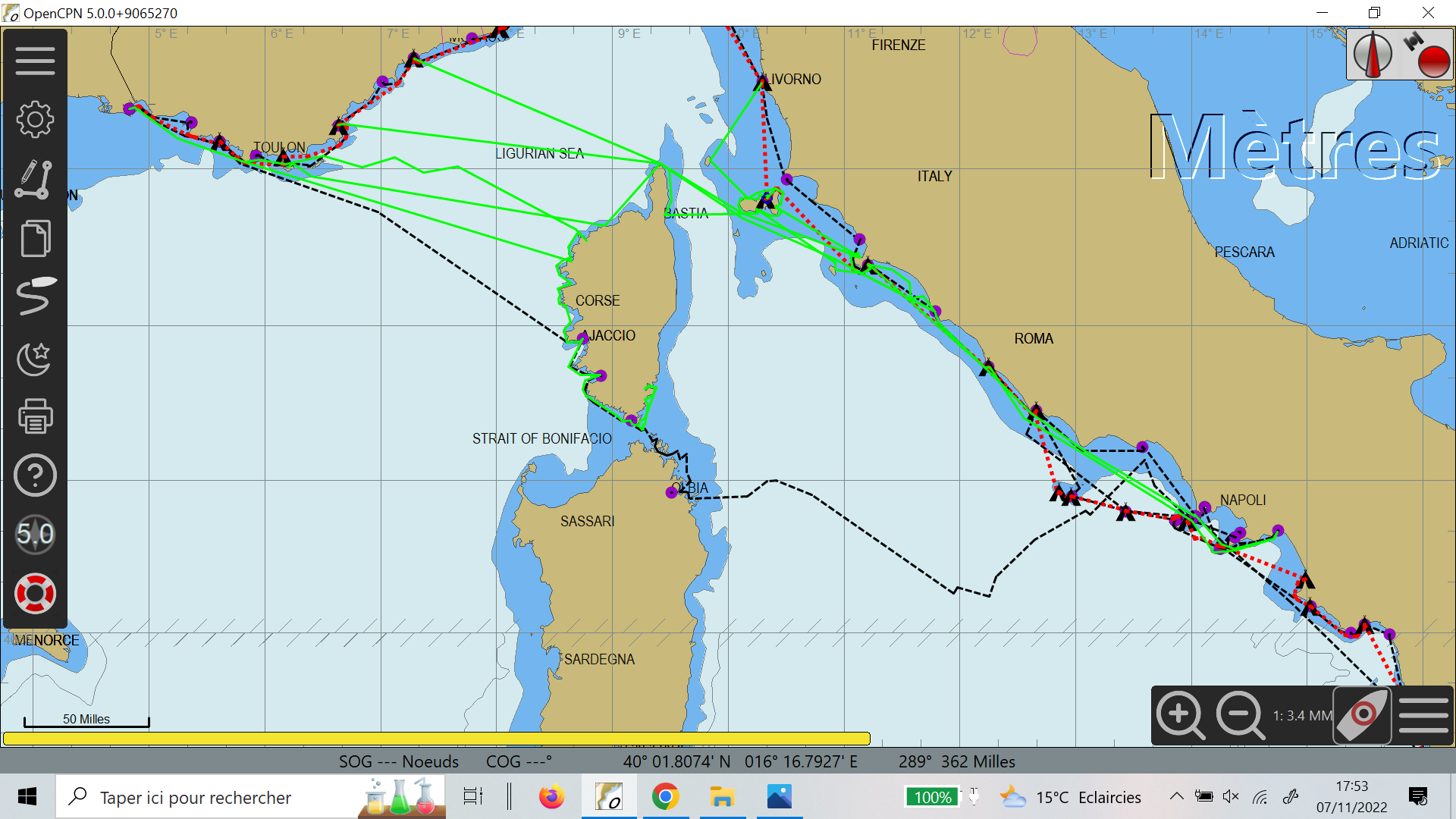This screenshot has height=819, width=1456.
Task: Open the Route and Mark Manager icon
Action: pyautogui.click(x=35, y=238)
